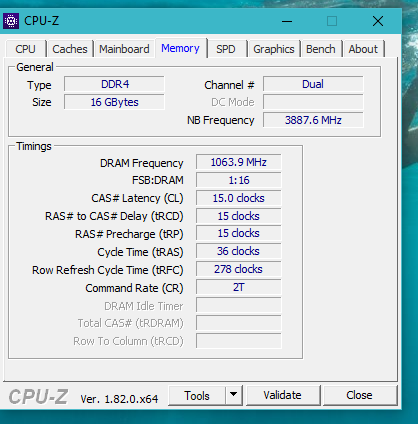The image size is (418, 424).
Task: Go to the Bench tab
Action: (x=321, y=49)
